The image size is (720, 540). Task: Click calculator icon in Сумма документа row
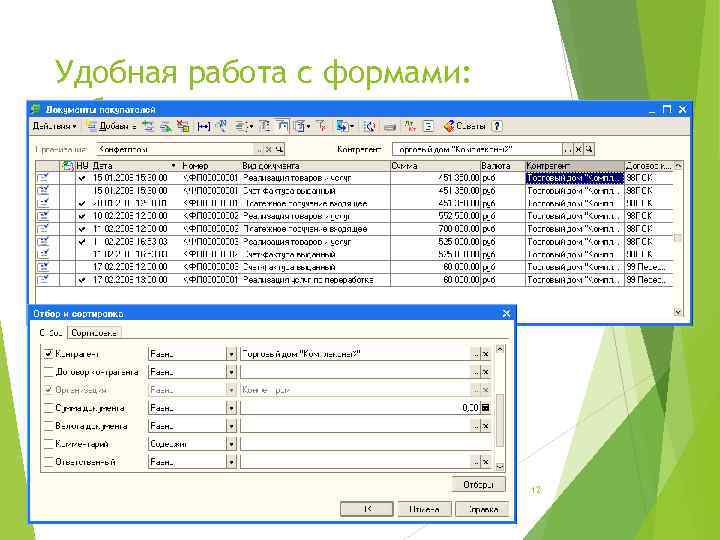485,408
